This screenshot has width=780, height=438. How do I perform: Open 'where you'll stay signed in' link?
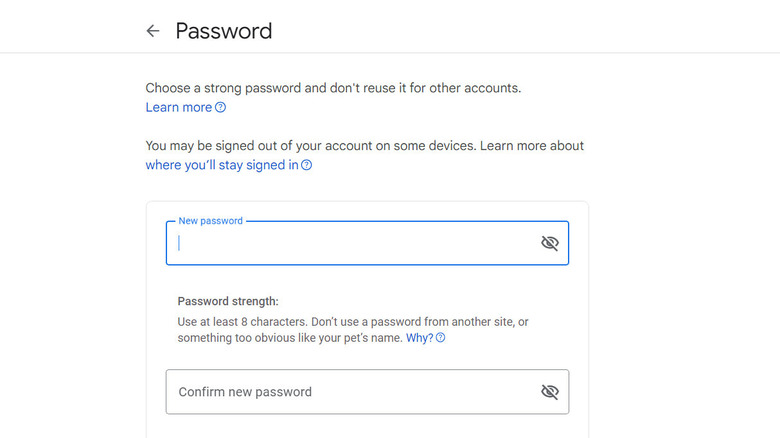click(x=221, y=164)
